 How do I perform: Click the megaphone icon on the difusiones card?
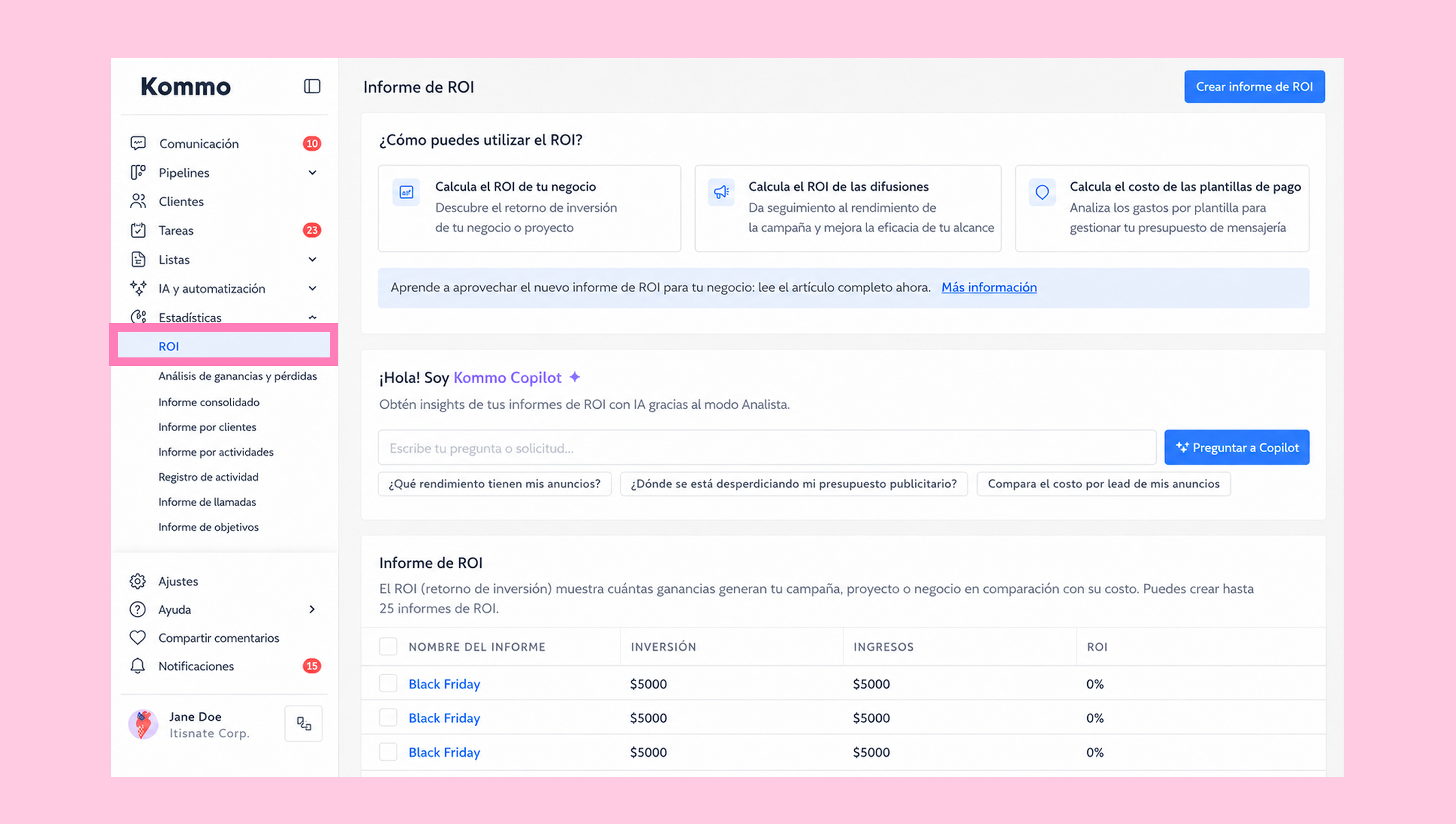click(721, 193)
